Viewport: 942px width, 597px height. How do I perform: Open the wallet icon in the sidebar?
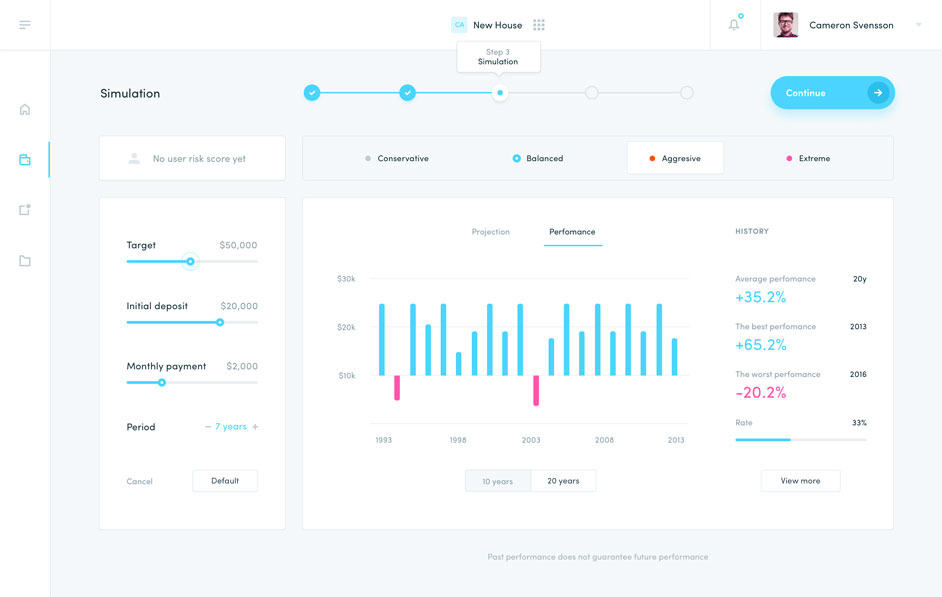(x=25, y=160)
